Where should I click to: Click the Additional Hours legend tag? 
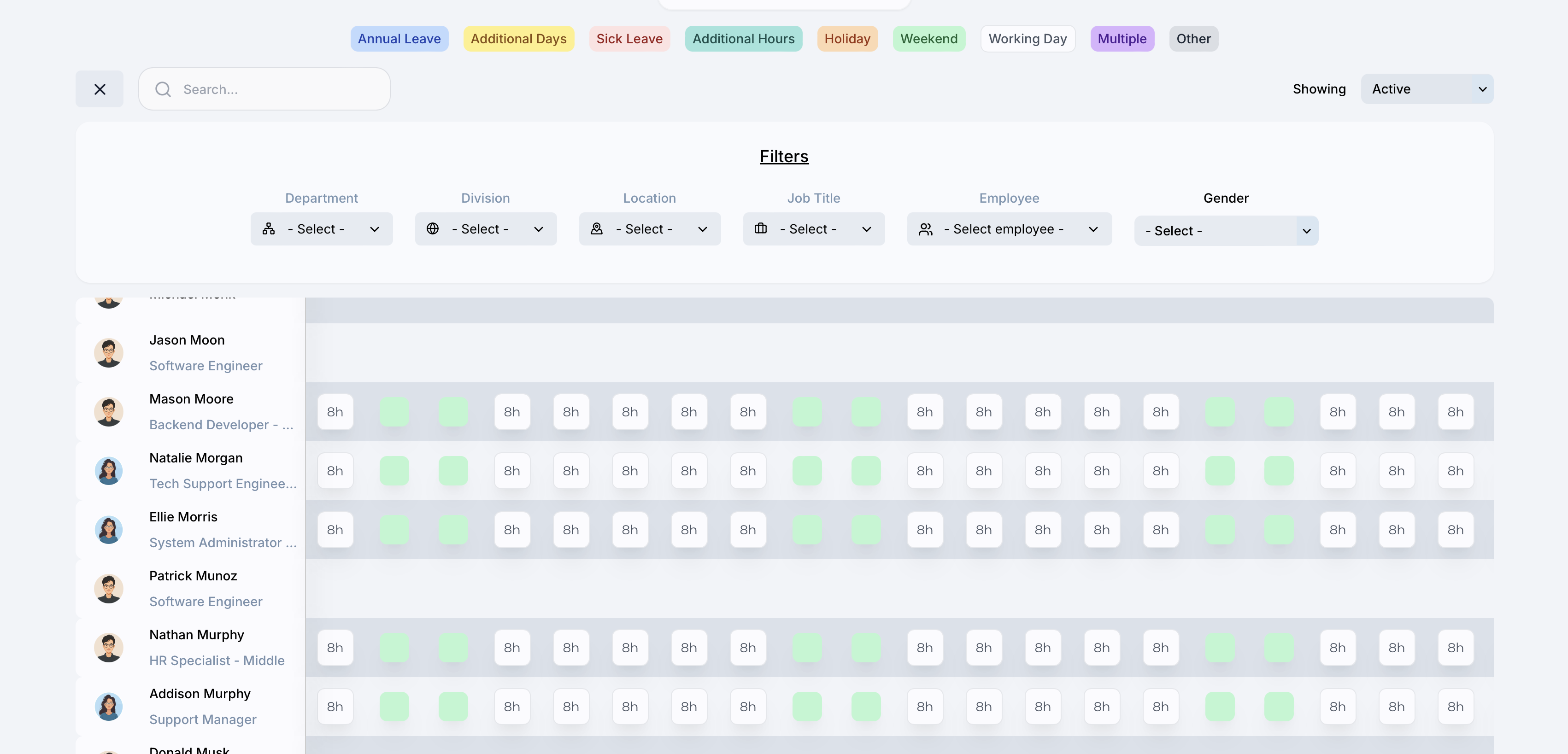tap(743, 38)
